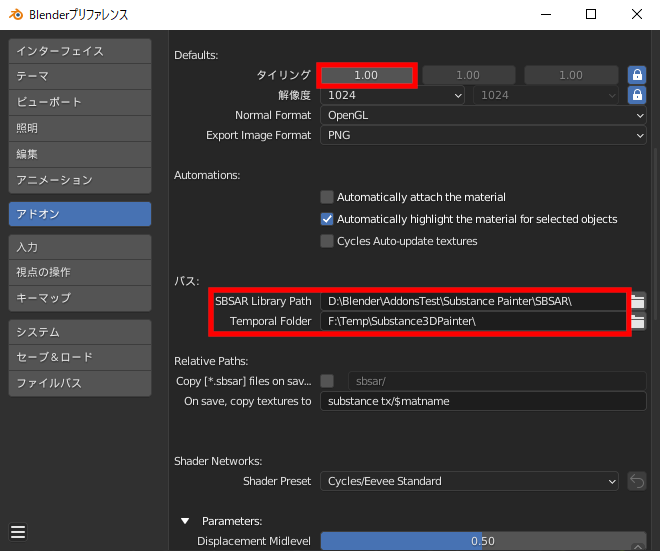Image resolution: width=660 pixels, height=551 pixels.
Task: Toggle Copy sbsar files on save checkbox
Action: [327, 381]
